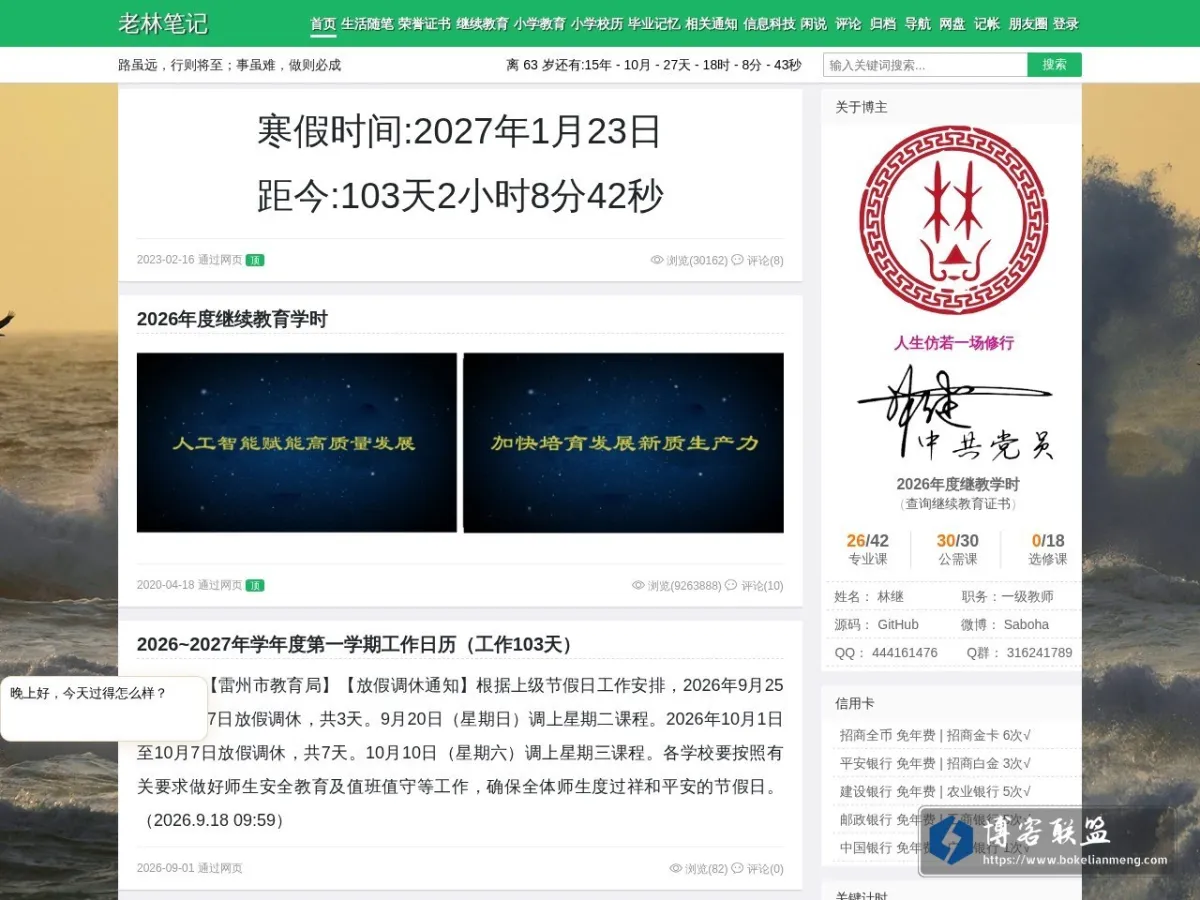Open the 信息科技 nav item
Viewport: 1200px width, 900px height.
pos(769,24)
